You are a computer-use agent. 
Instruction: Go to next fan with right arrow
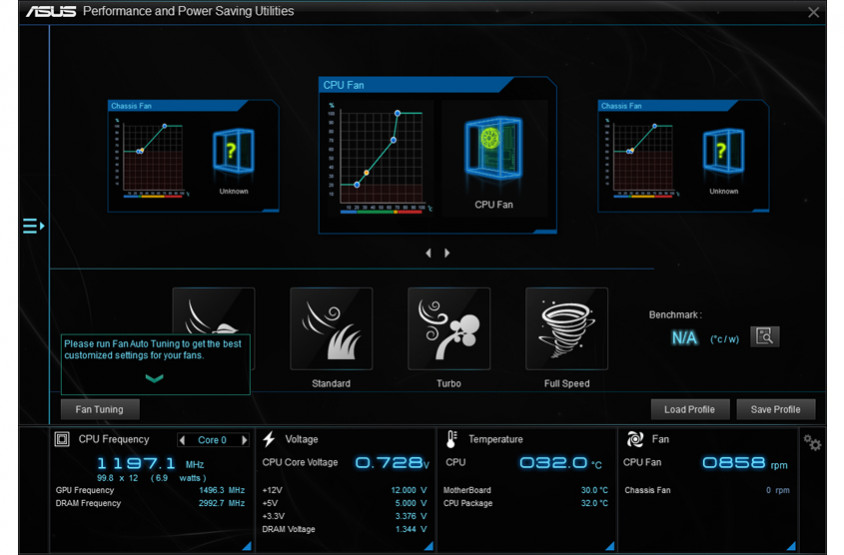[x=447, y=253]
